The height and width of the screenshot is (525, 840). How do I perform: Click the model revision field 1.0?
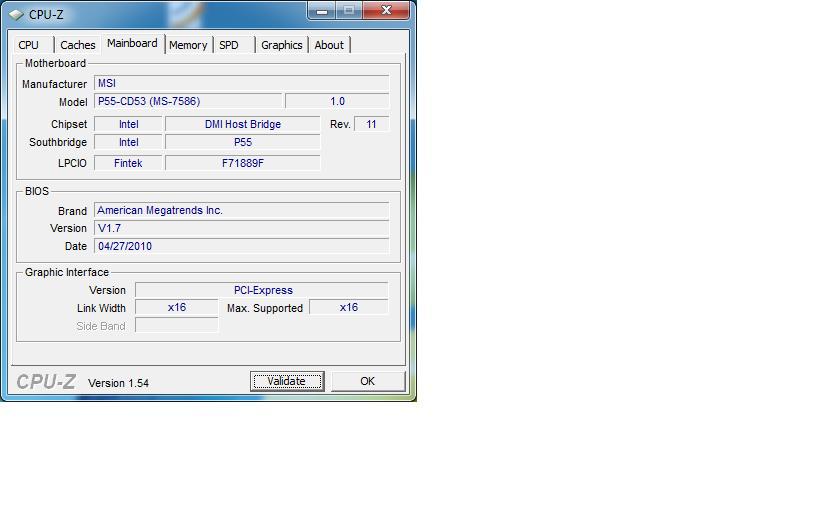pyautogui.click(x=338, y=101)
